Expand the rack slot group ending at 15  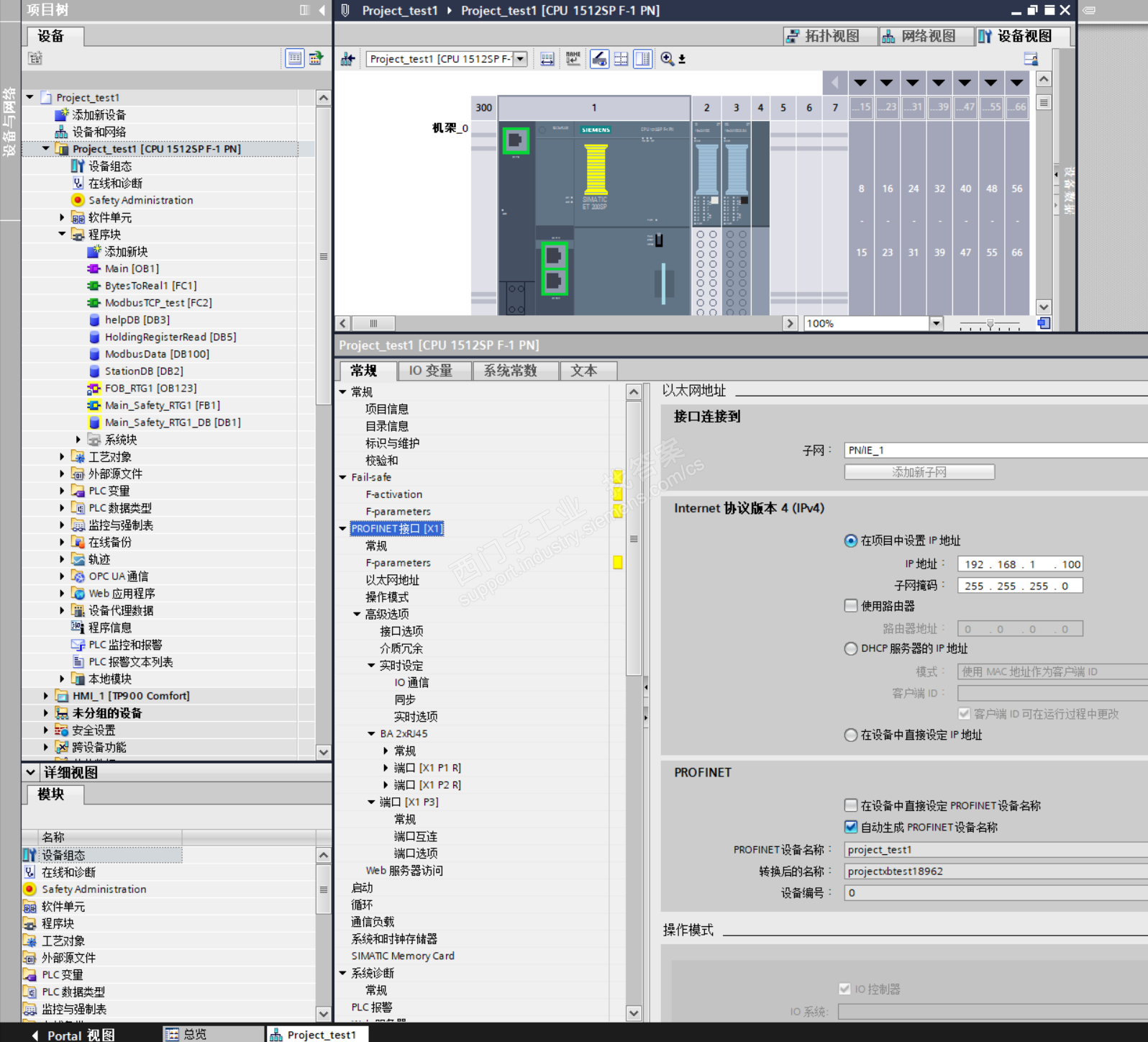point(861,83)
